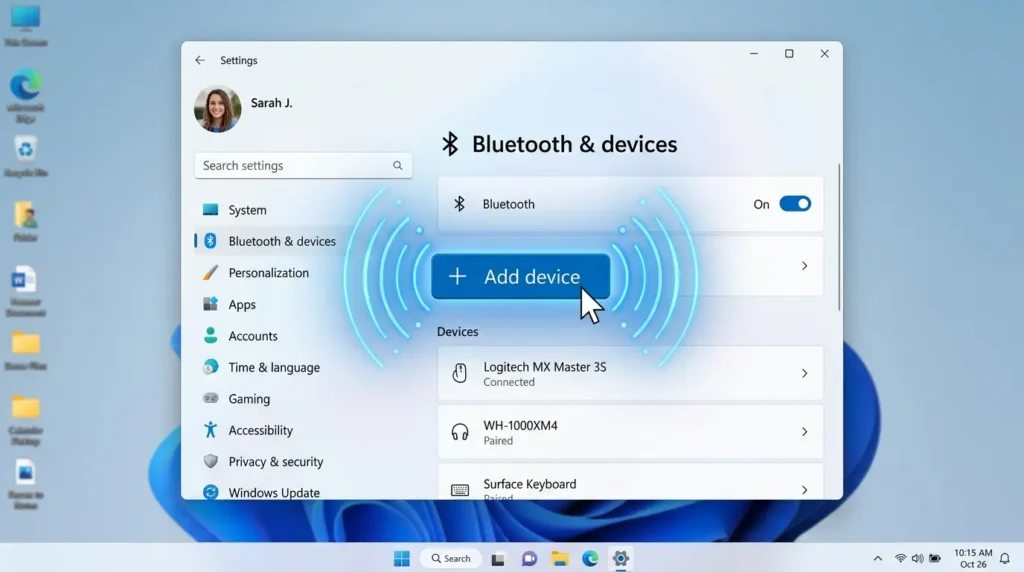The width and height of the screenshot is (1024, 572).
Task: Open File Explorer from the taskbar
Action: point(560,558)
